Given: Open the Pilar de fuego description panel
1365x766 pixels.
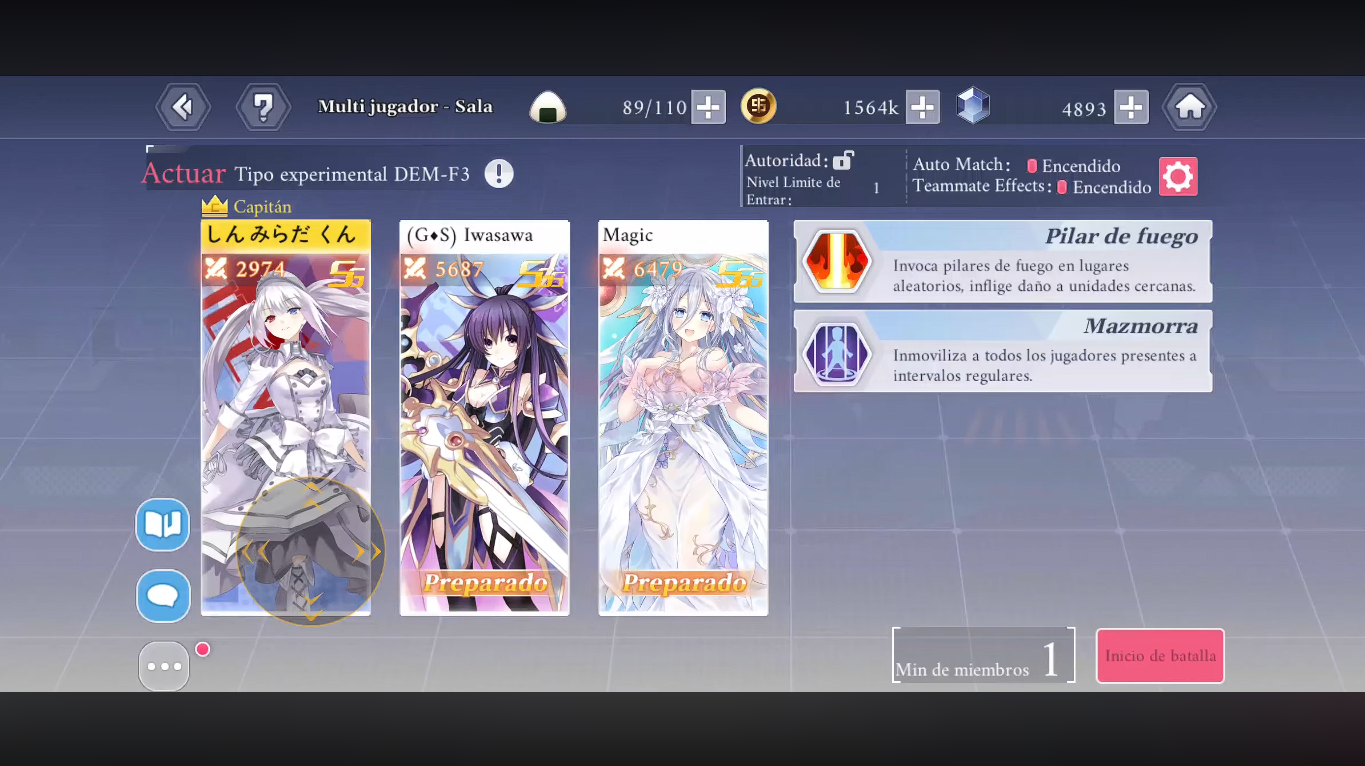Looking at the screenshot, I should (1003, 261).
